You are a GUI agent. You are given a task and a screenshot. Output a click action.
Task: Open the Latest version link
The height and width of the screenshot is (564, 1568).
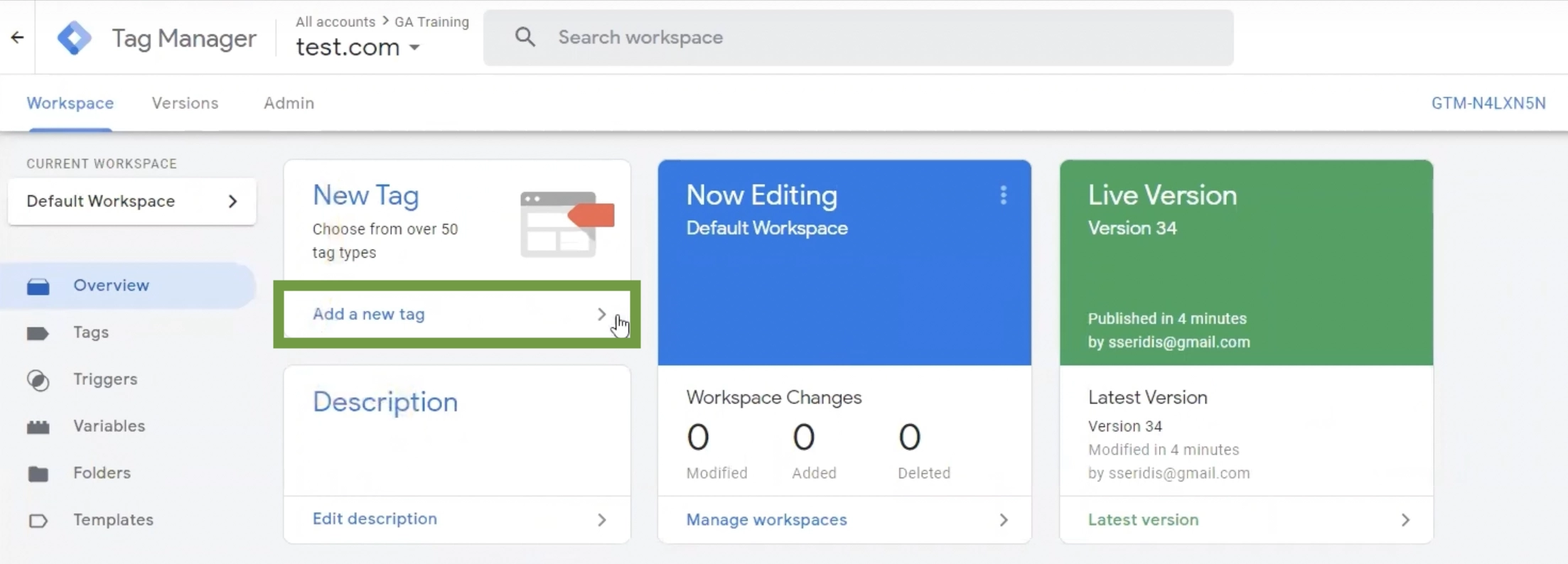pyautogui.click(x=1143, y=520)
